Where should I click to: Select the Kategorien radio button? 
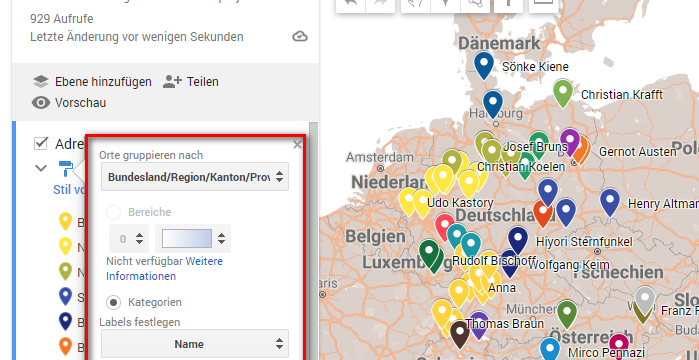114,303
